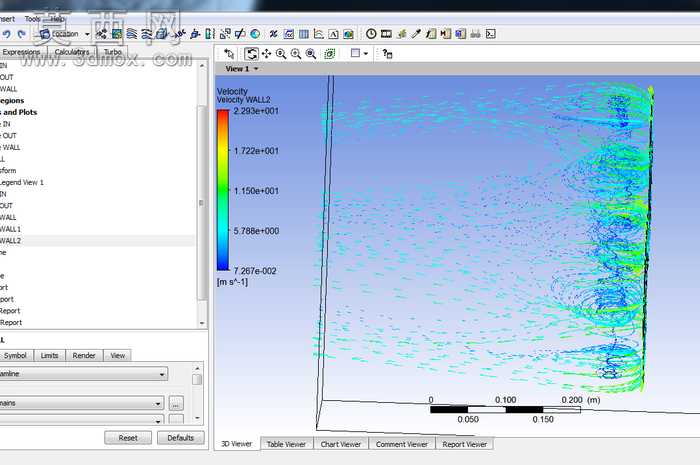The height and width of the screenshot is (465, 700).
Task: Open the Domains combo box
Action: pos(82,403)
